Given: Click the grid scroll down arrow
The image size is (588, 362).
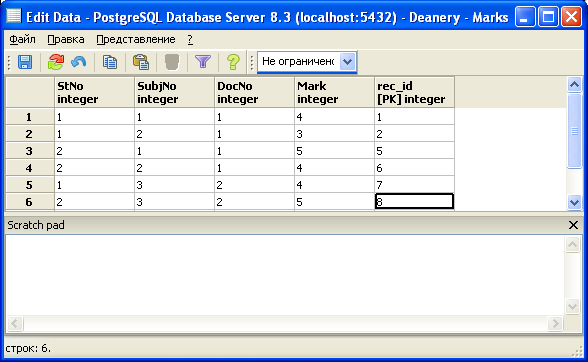Looking at the screenshot, I should click(x=574, y=203).
